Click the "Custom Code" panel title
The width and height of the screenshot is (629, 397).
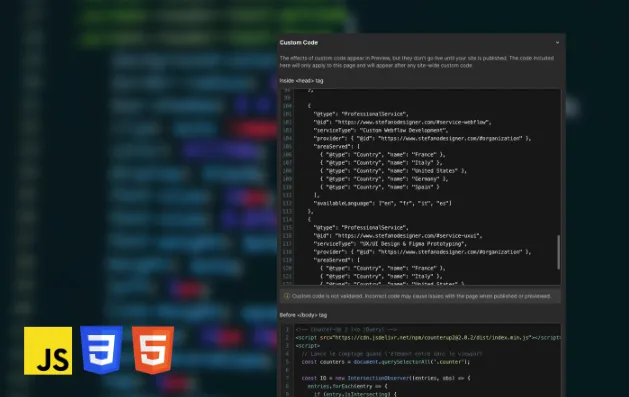[298, 43]
